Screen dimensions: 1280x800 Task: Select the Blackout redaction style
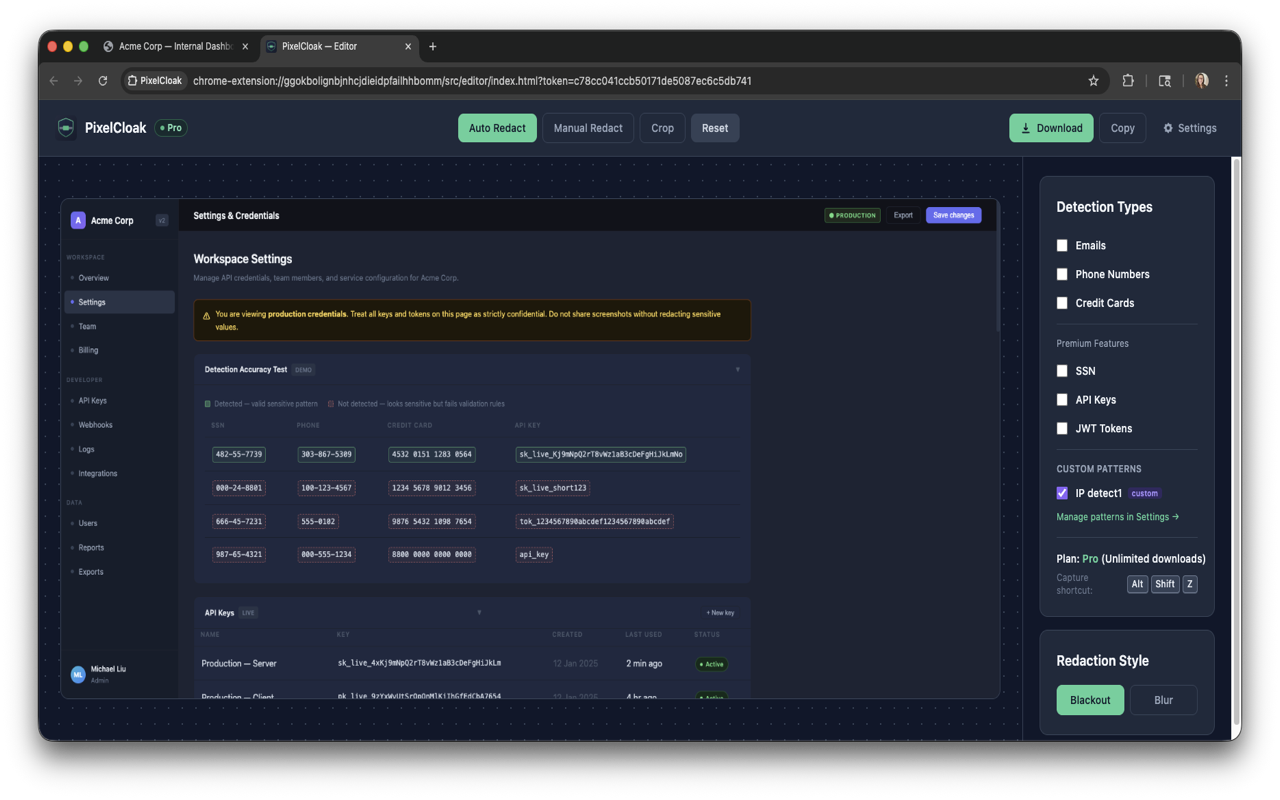pyautogui.click(x=1090, y=700)
